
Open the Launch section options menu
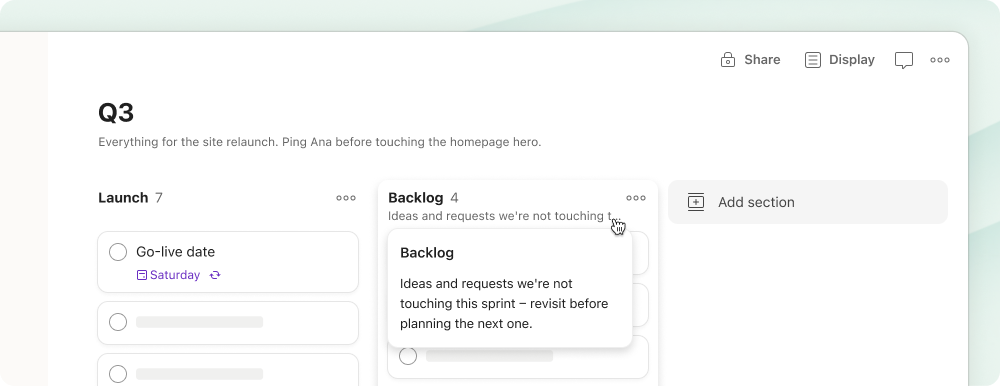click(x=346, y=198)
